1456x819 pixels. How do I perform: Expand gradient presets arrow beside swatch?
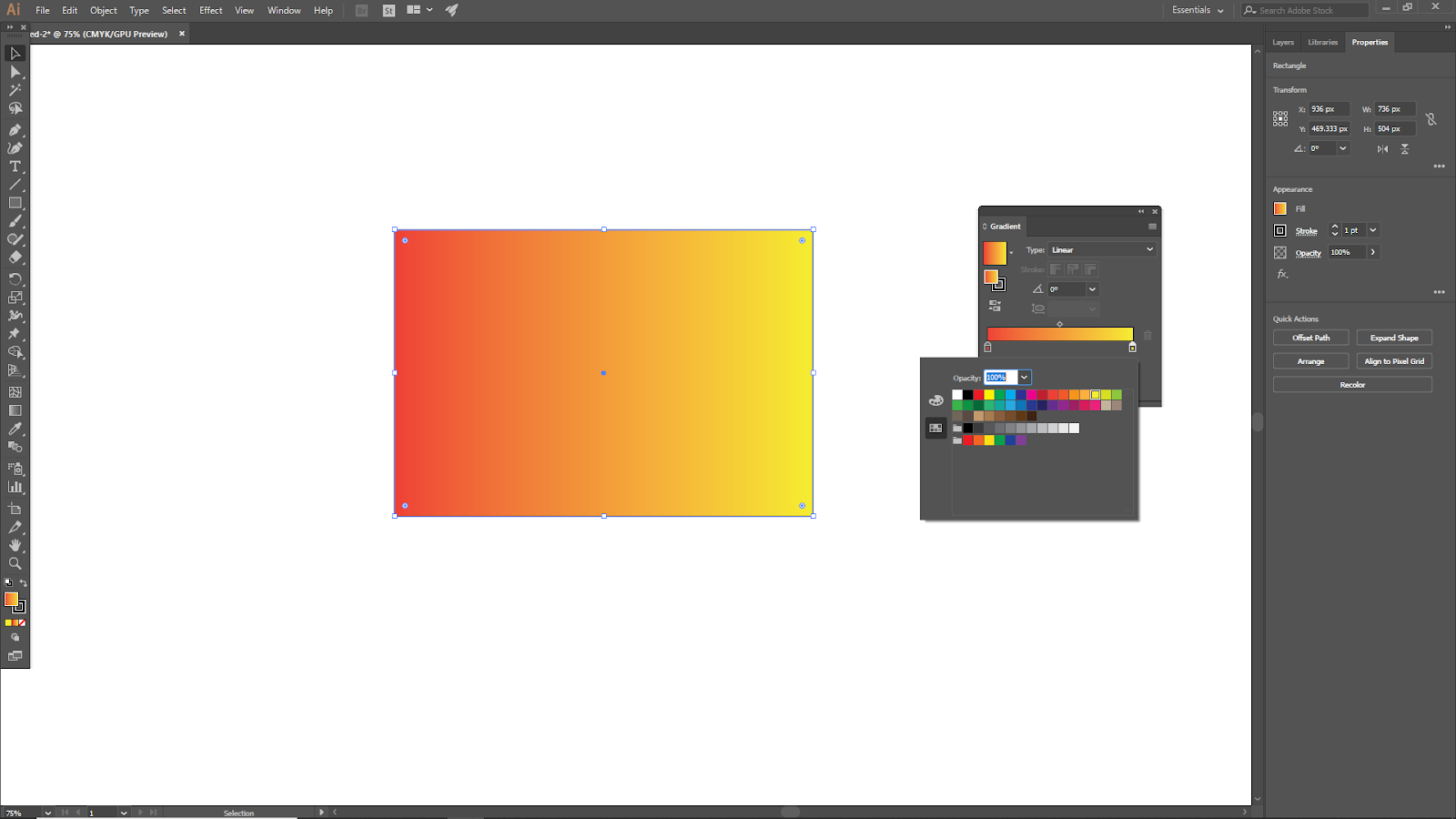tap(1011, 253)
